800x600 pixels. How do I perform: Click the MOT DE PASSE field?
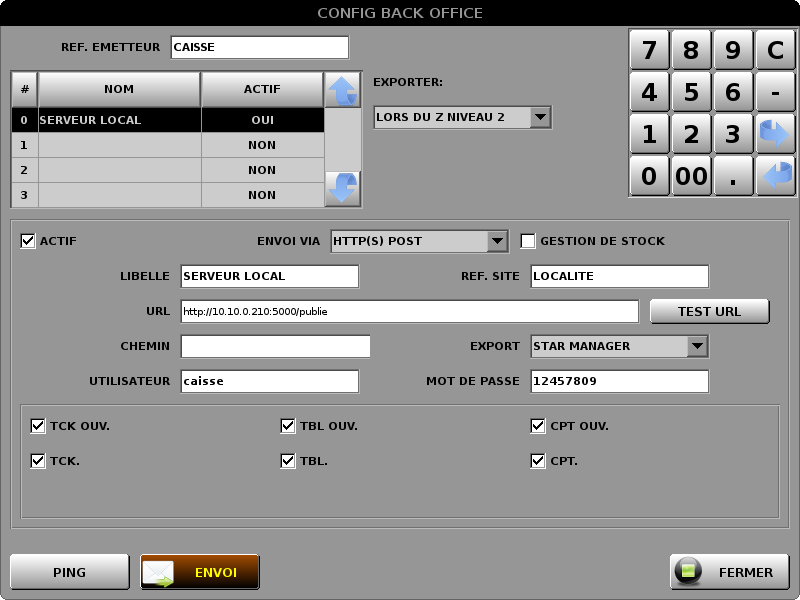619,381
